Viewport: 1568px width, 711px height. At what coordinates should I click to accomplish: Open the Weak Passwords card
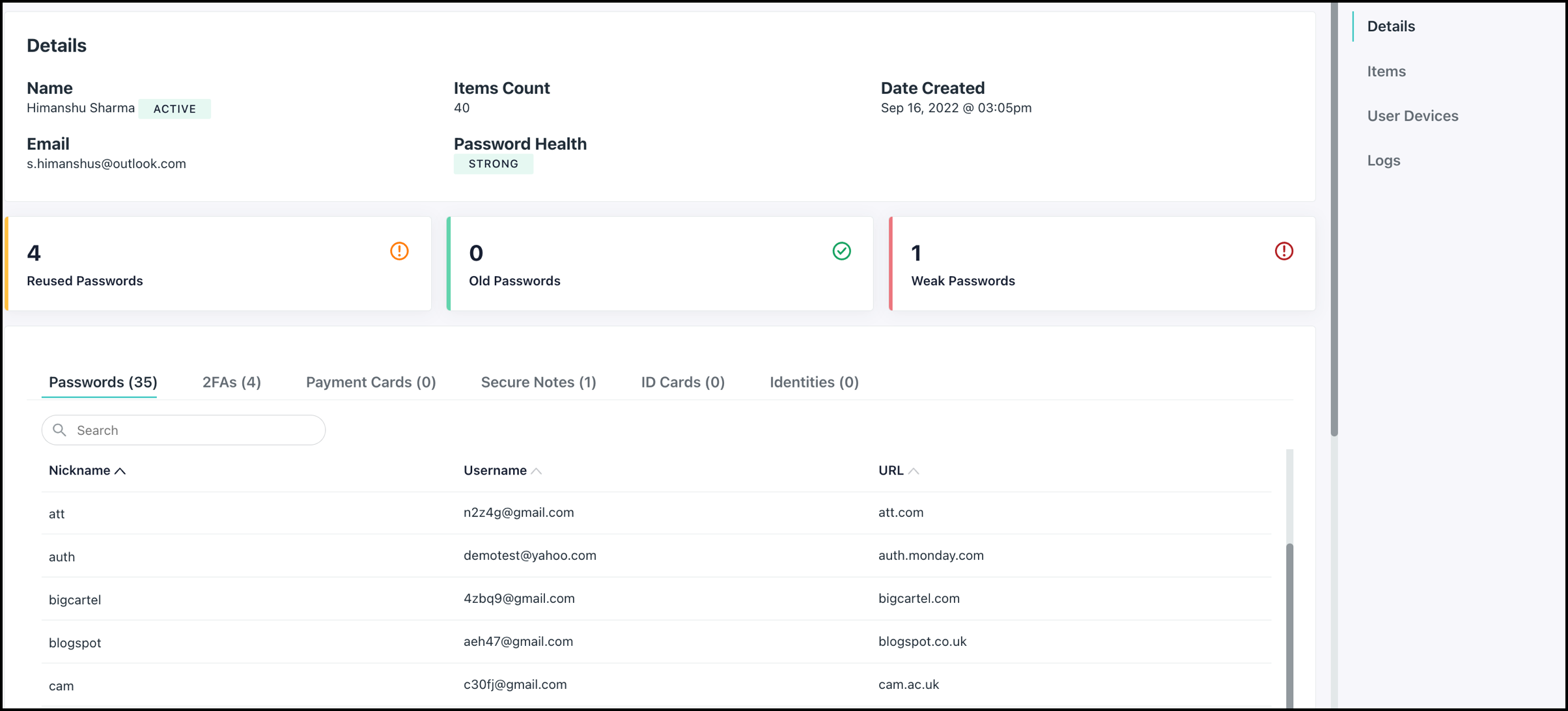1100,264
